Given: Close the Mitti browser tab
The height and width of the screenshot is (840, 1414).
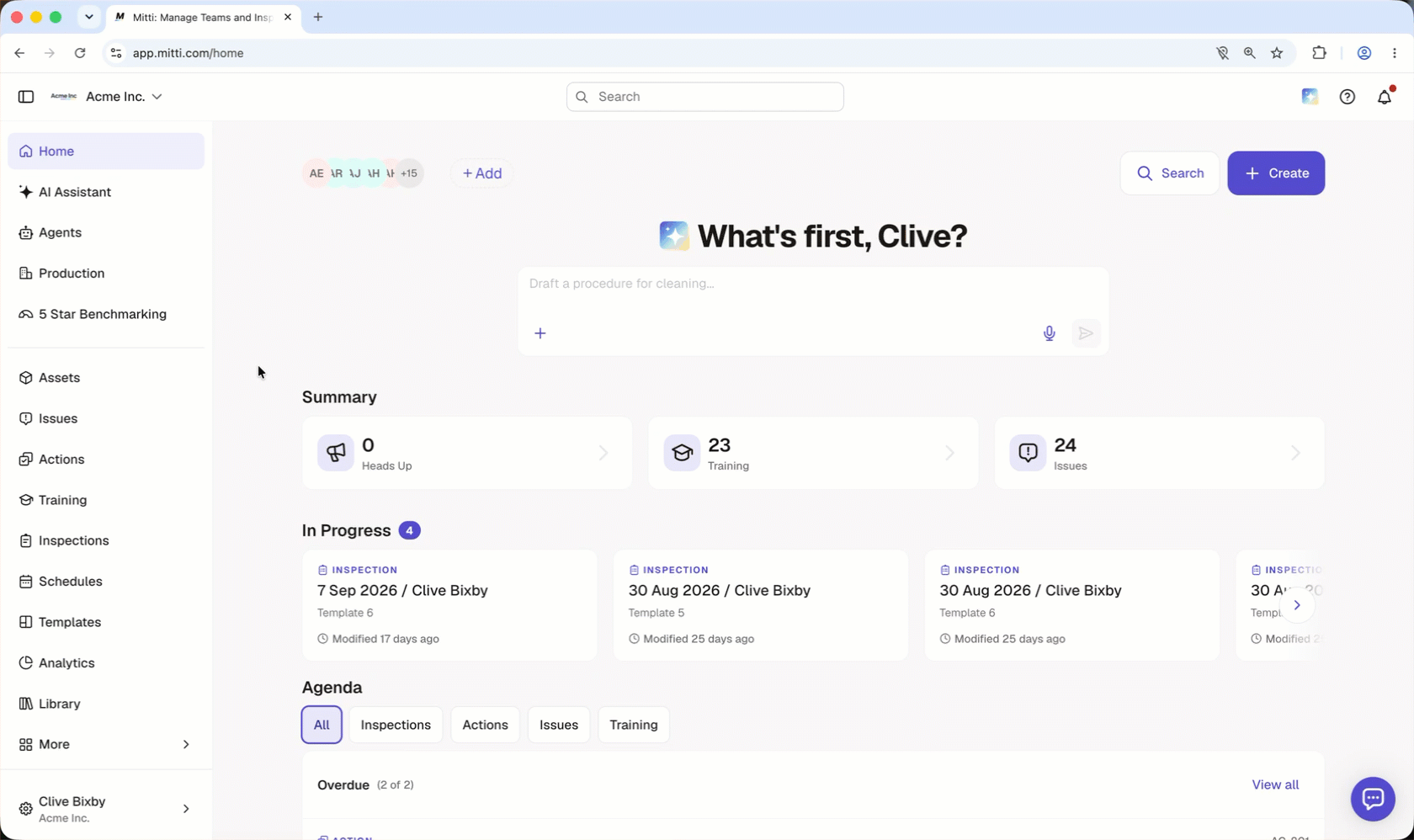Looking at the screenshot, I should coord(288,17).
